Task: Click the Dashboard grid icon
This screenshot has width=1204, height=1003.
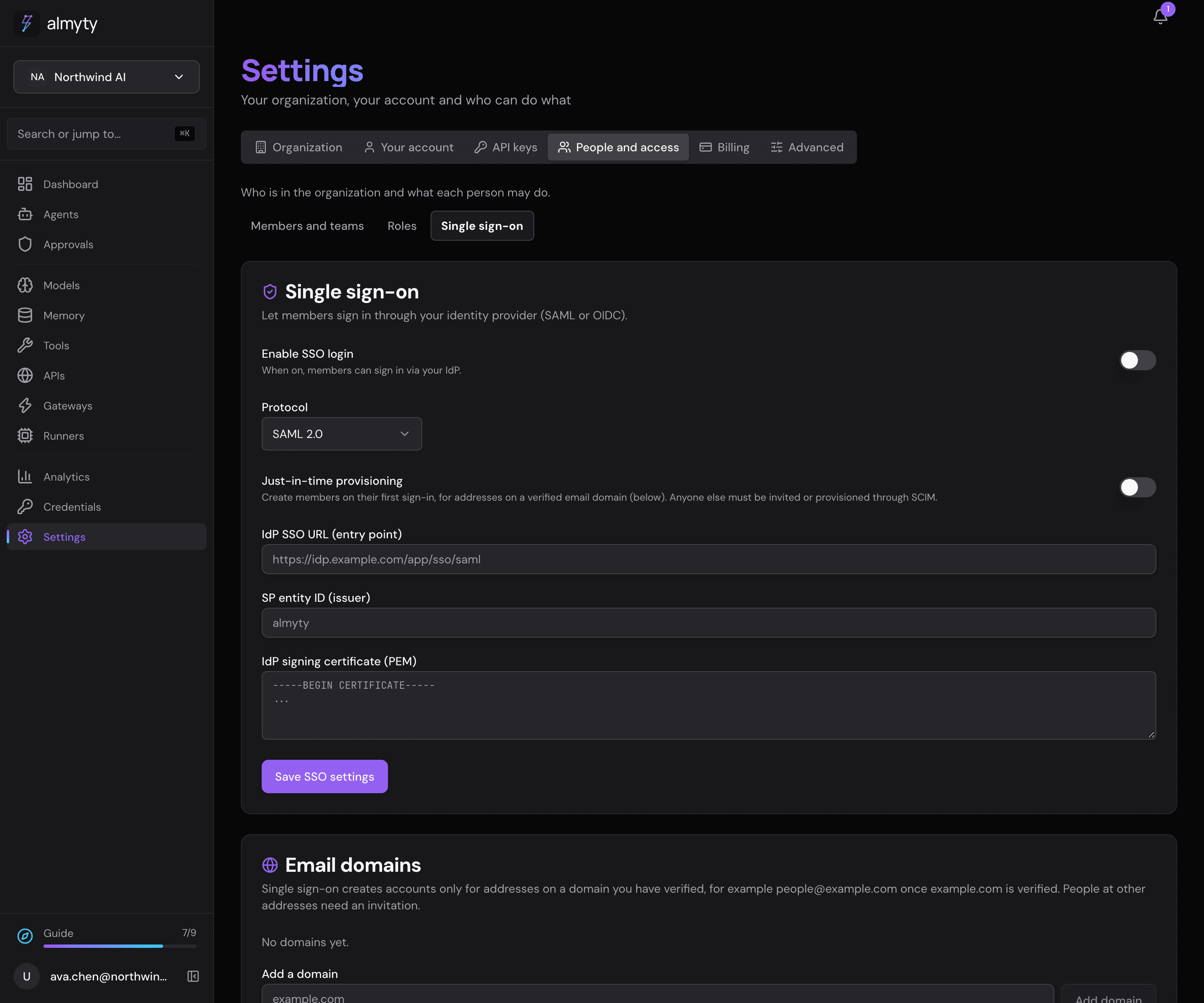Action: [25, 184]
